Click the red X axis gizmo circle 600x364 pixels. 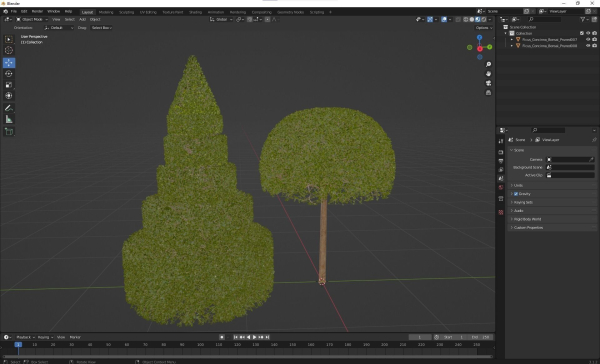[x=480, y=49]
